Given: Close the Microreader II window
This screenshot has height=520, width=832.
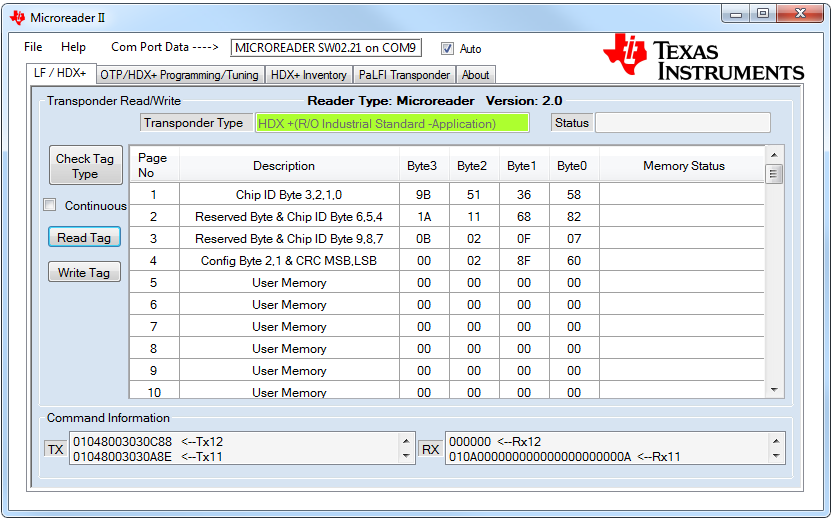Looking at the screenshot, I should pyautogui.click(x=800, y=14).
